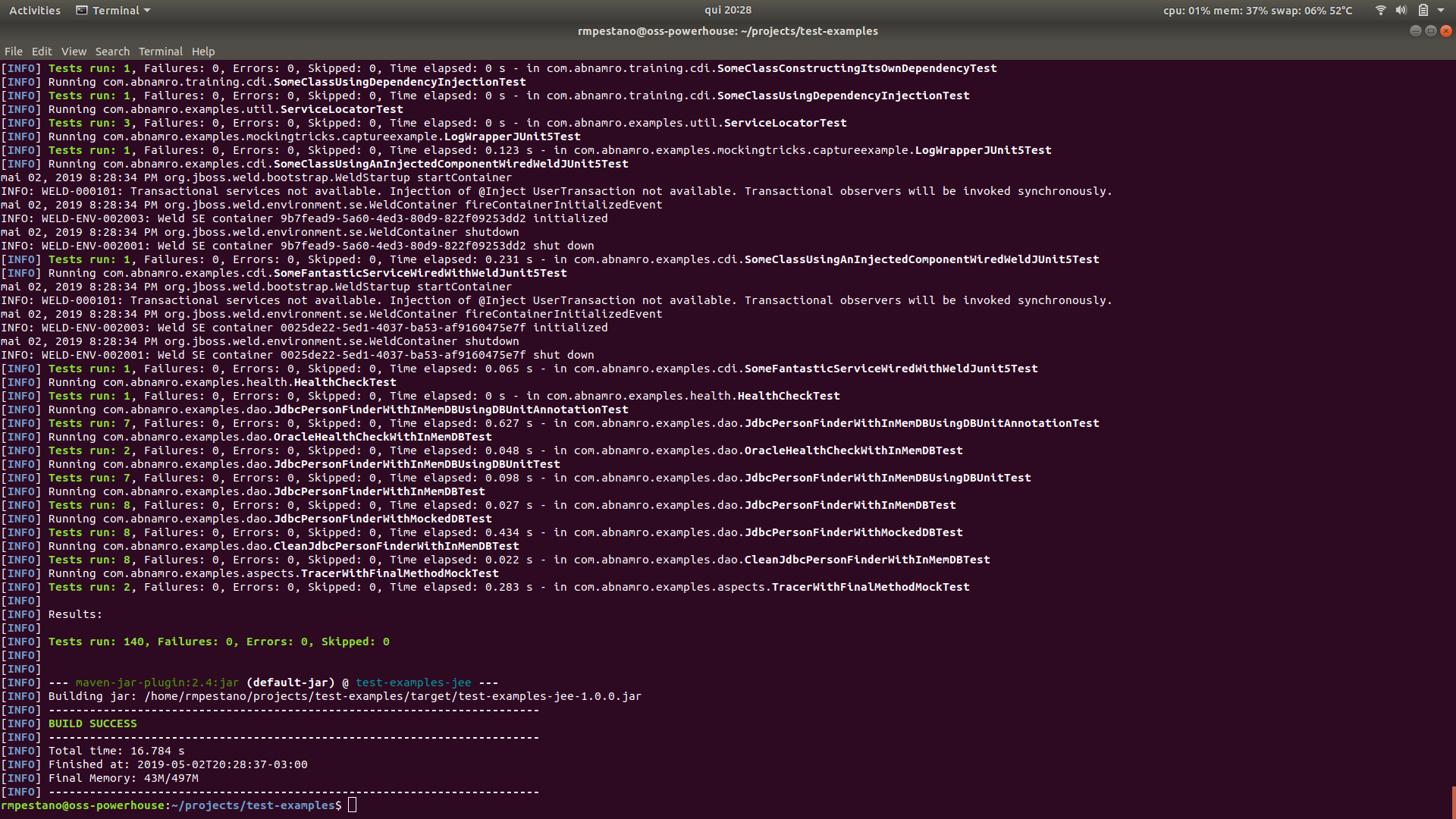
Task: Click the Terminal application icon in top bar
Action: (80, 10)
